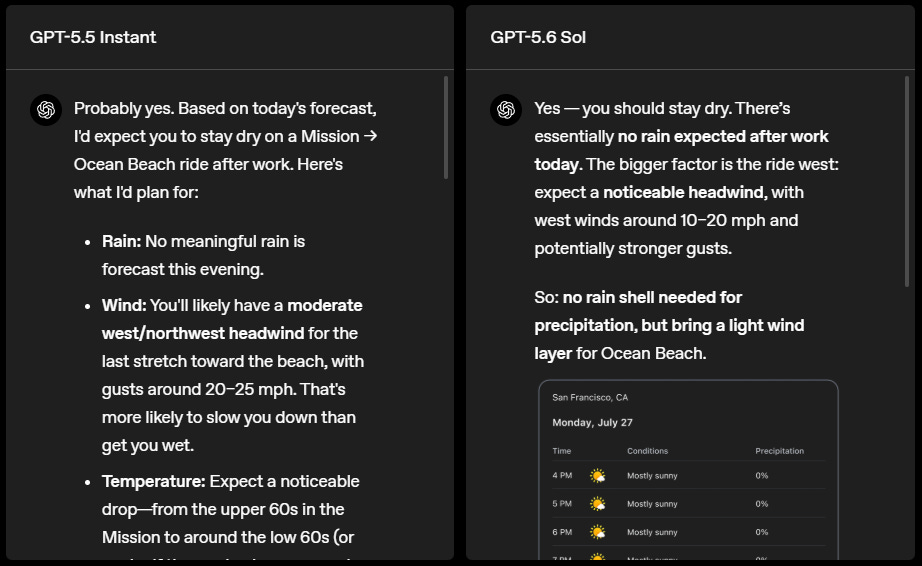The width and height of the screenshot is (922, 566).
Task: Click the 5 PM time cell
Action: point(562,504)
